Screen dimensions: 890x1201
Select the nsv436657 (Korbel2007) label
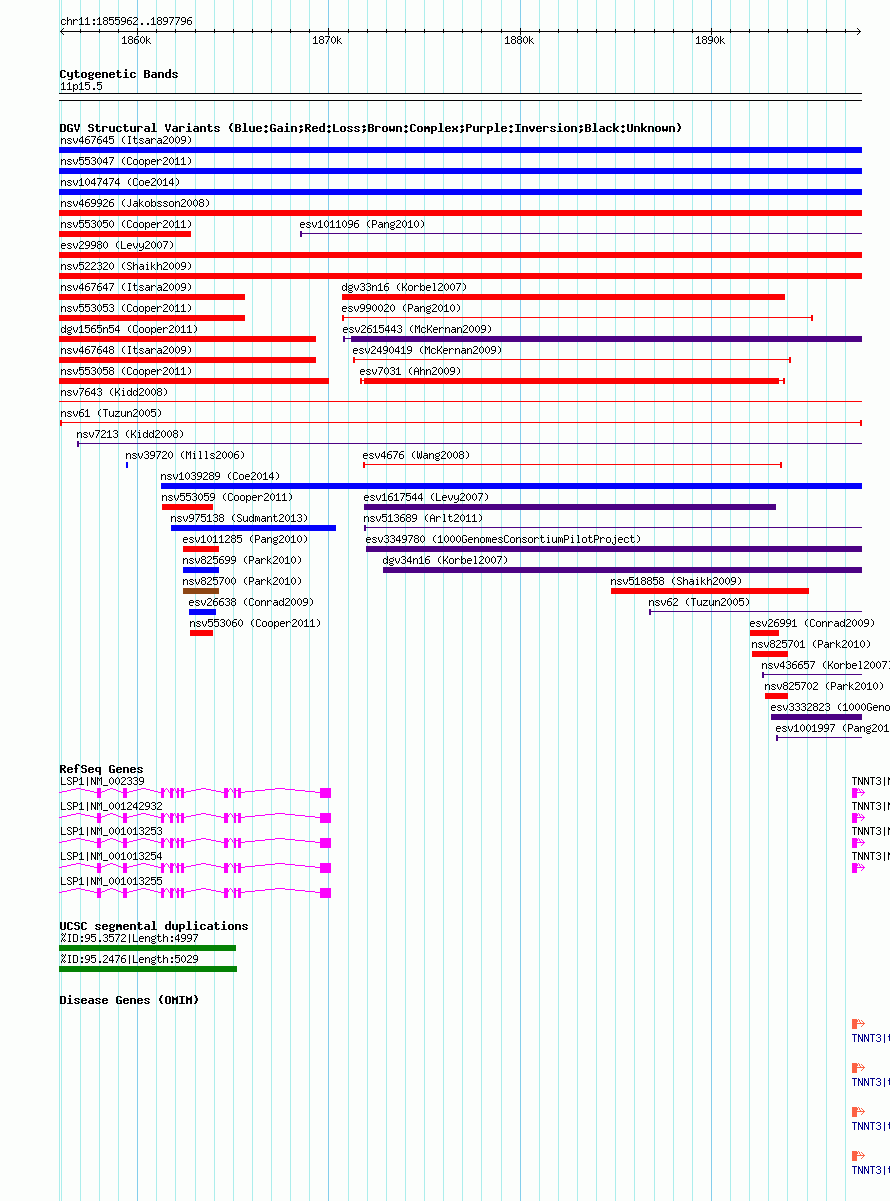825,665
